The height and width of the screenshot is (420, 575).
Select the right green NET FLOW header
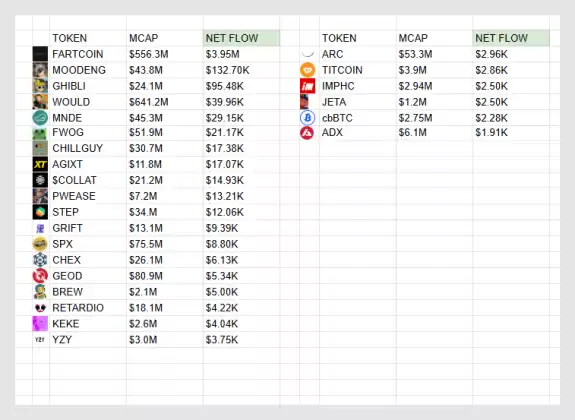click(511, 38)
